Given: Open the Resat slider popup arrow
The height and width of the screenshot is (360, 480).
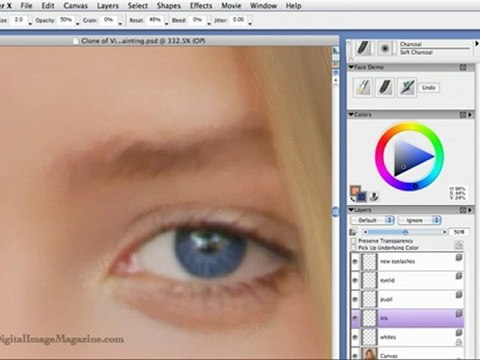Looking at the screenshot, I should 166,23.
